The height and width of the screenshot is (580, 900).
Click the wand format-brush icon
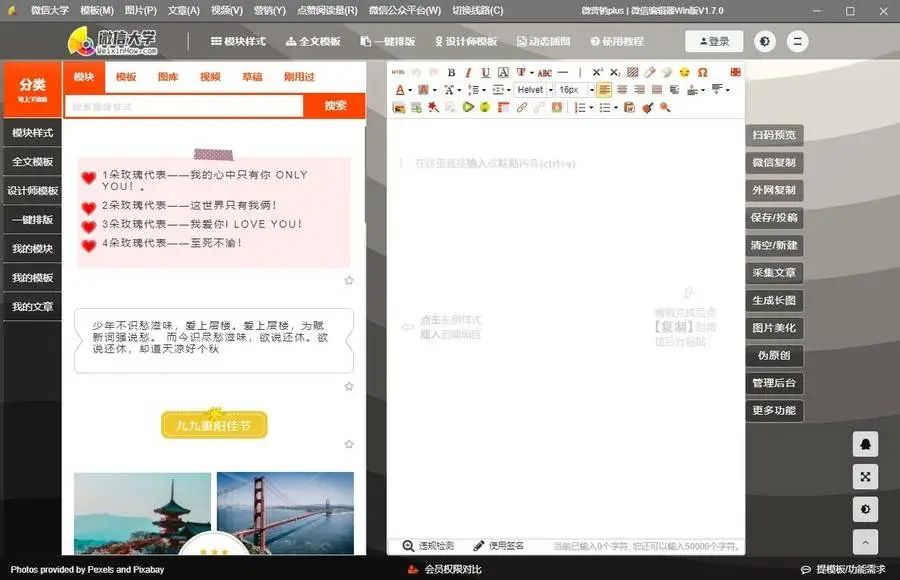(x=433, y=107)
